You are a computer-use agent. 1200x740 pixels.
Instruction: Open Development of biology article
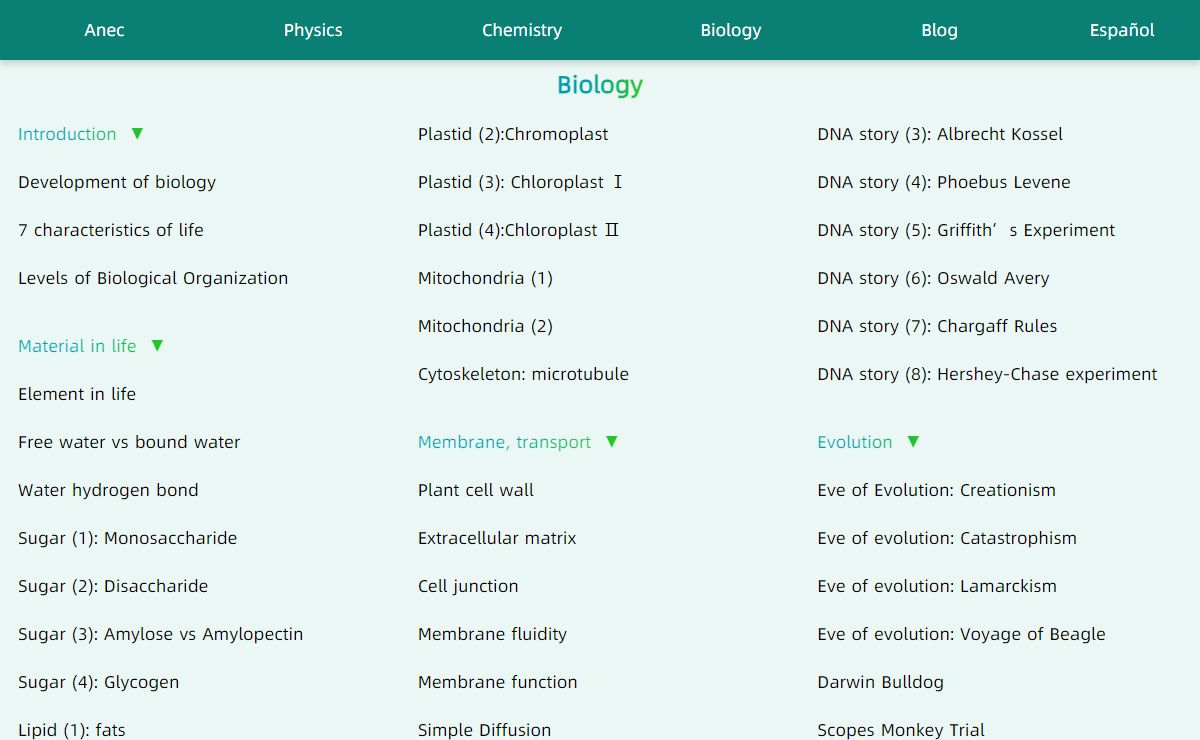tap(117, 182)
